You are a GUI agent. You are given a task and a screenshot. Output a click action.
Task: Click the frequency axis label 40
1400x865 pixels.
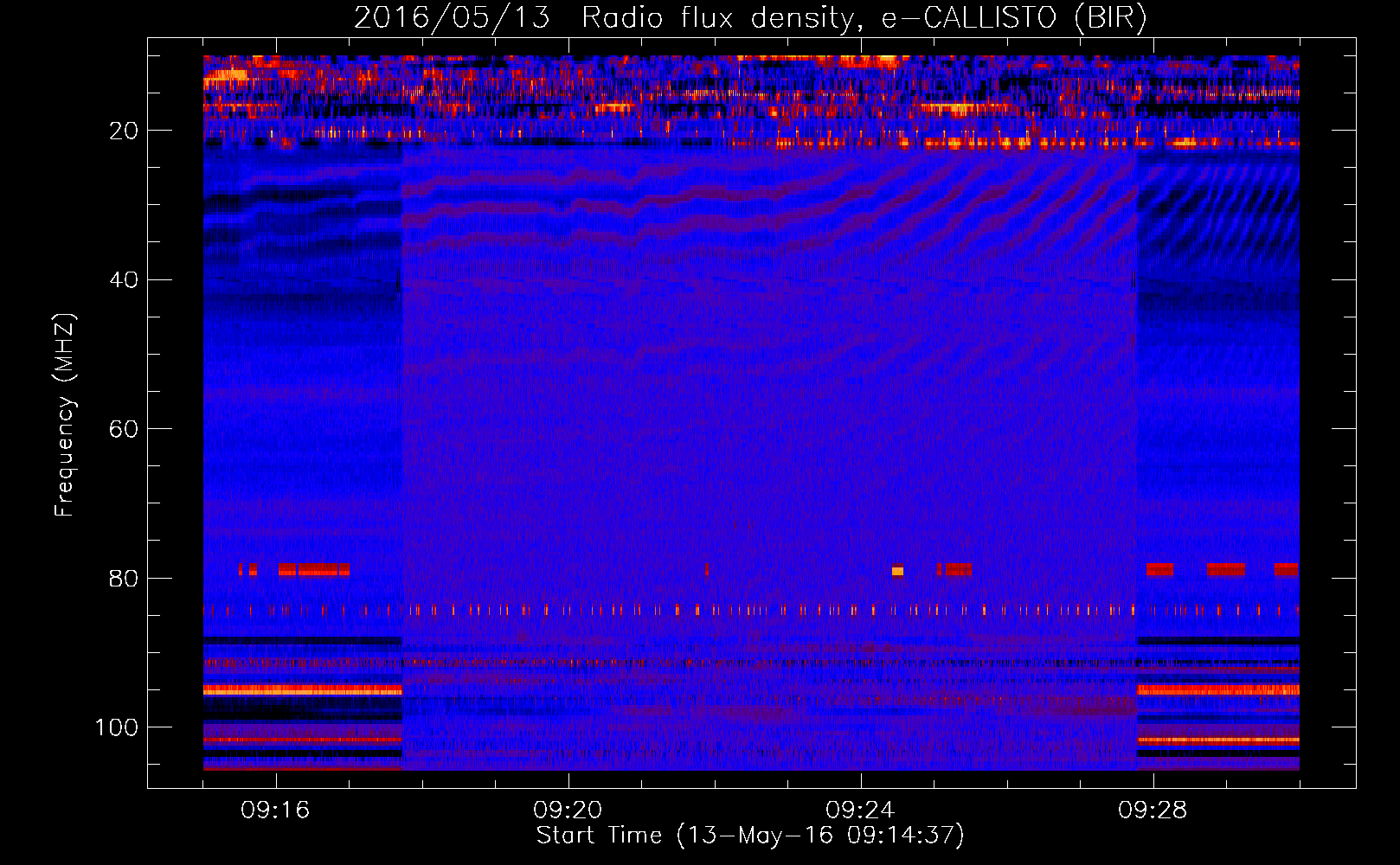pyautogui.click(x=125, y=280)
